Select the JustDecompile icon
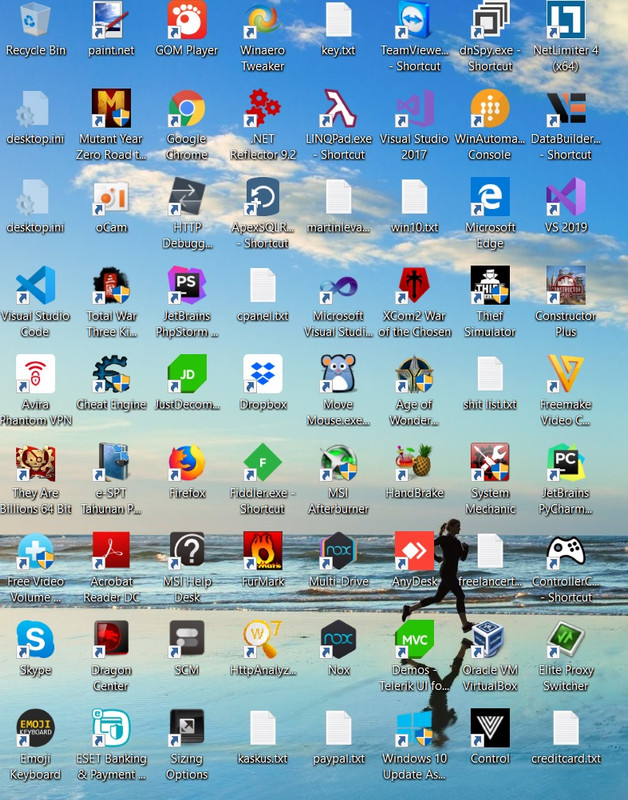This screenshot has width=628, height=800. [187, 374]
